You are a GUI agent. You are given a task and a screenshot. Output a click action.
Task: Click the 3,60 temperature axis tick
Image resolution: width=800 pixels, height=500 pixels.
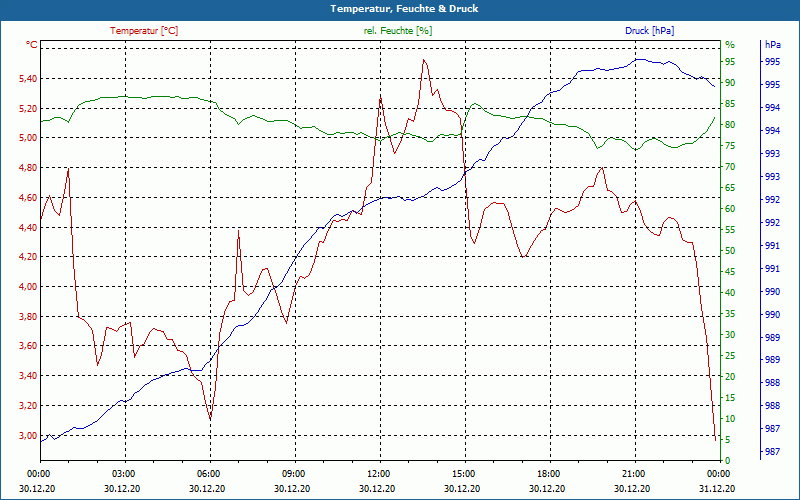point(28,346)
